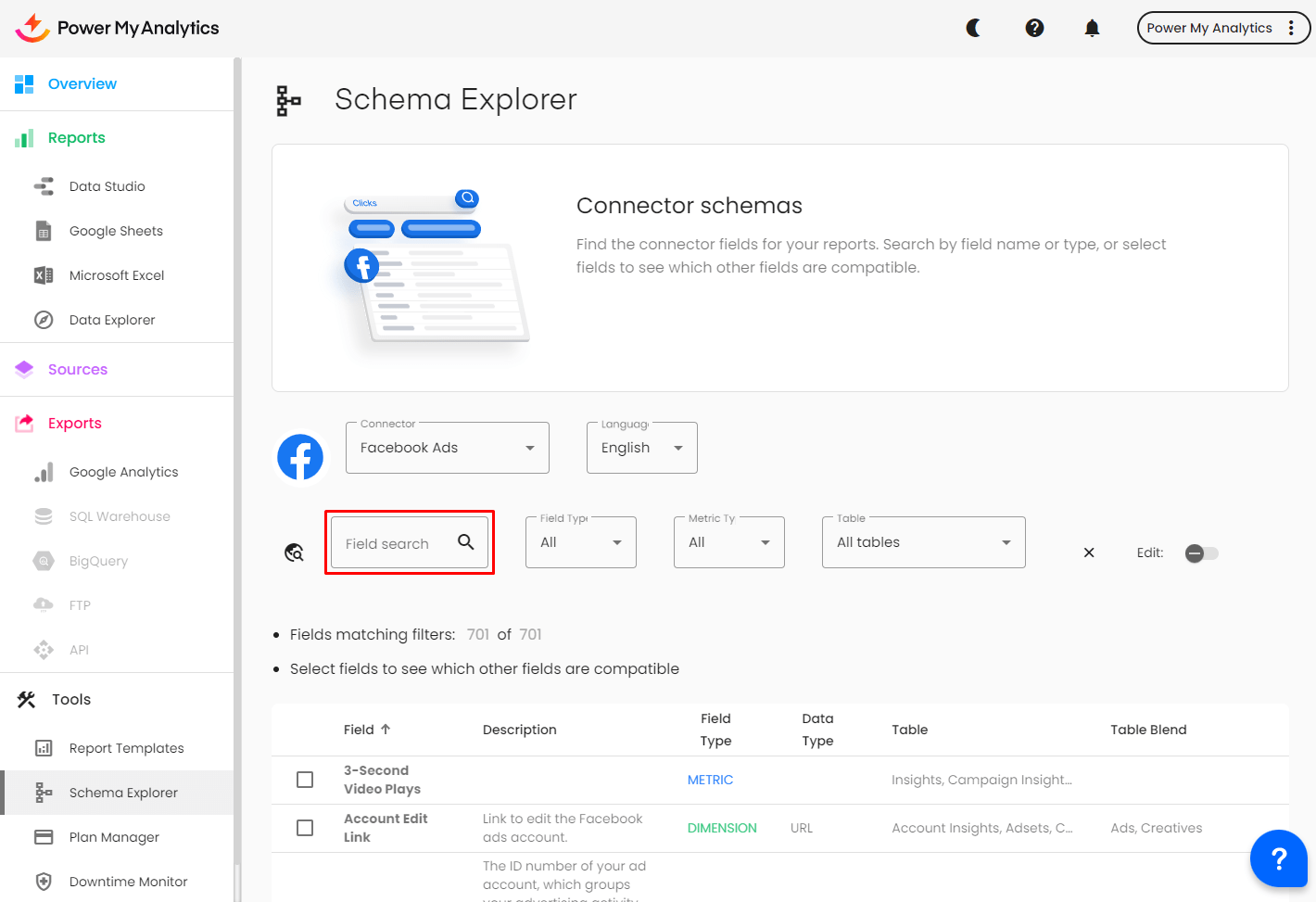
Task: Click the Table column header
Action: coord(910,730)
